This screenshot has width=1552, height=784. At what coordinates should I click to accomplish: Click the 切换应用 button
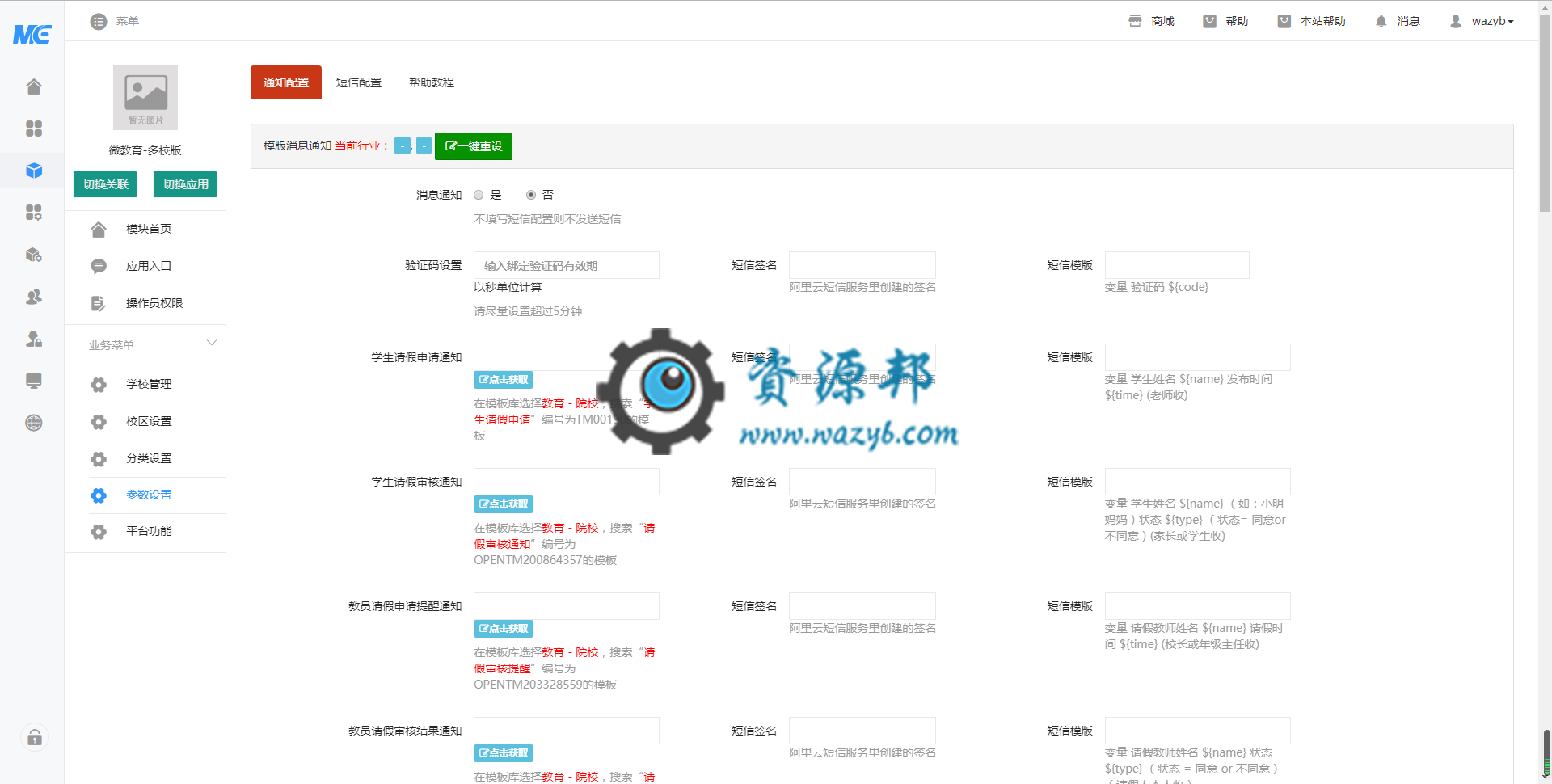(x=185, y=184)
